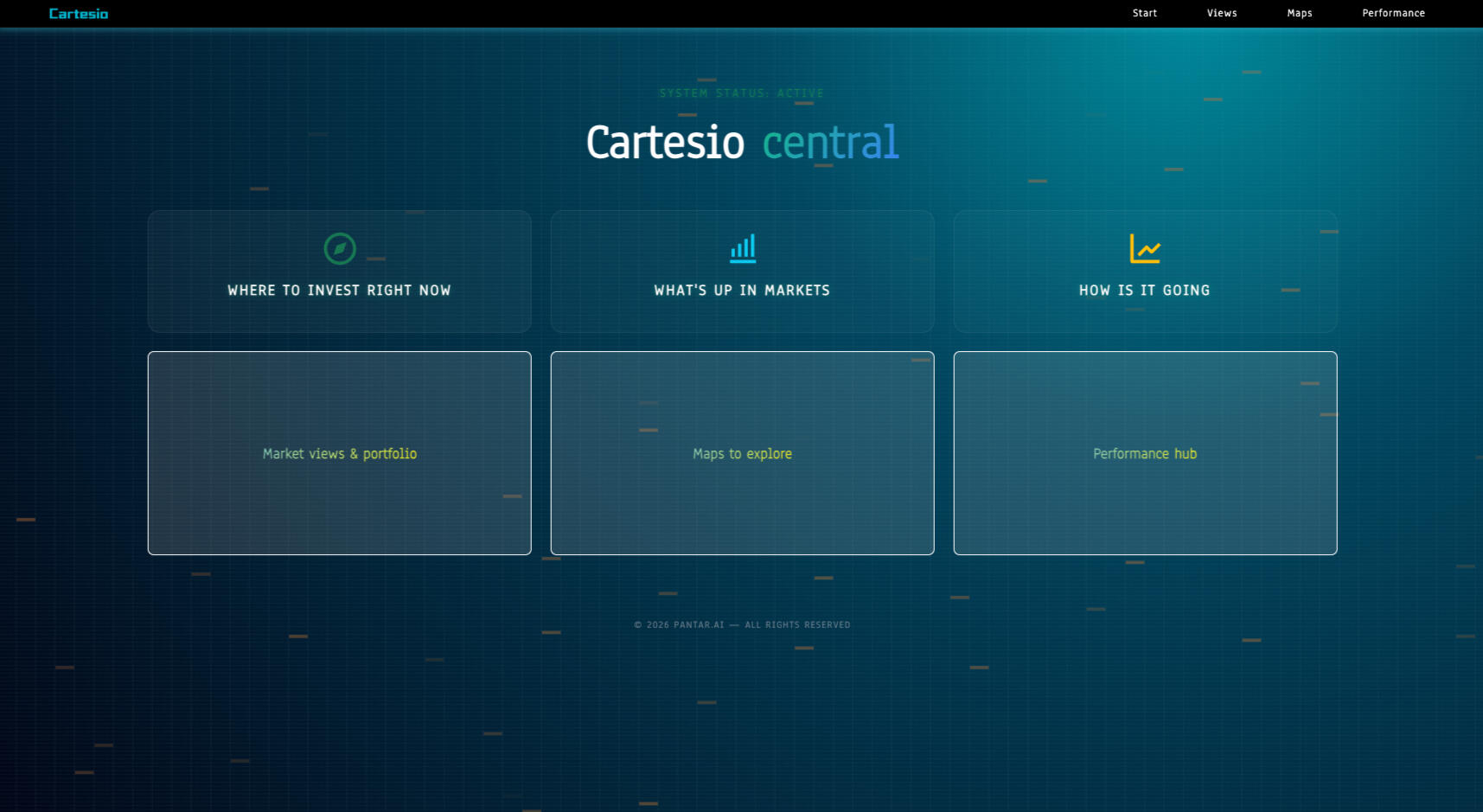The width and height of the screenshot is (1483, 812).
Task: Open the Market views & portfolio card
Action: pos(340,453)
